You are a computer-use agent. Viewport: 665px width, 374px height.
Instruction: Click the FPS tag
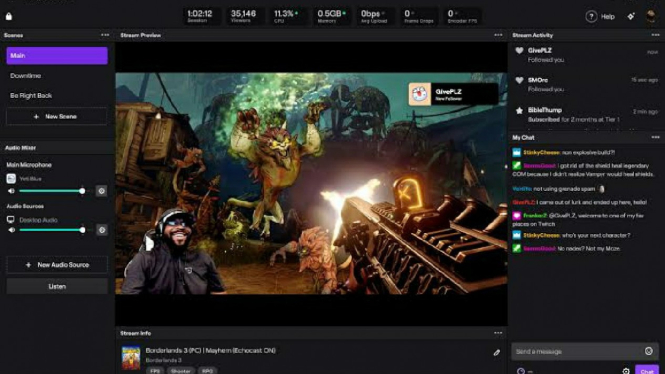[155, 371]
